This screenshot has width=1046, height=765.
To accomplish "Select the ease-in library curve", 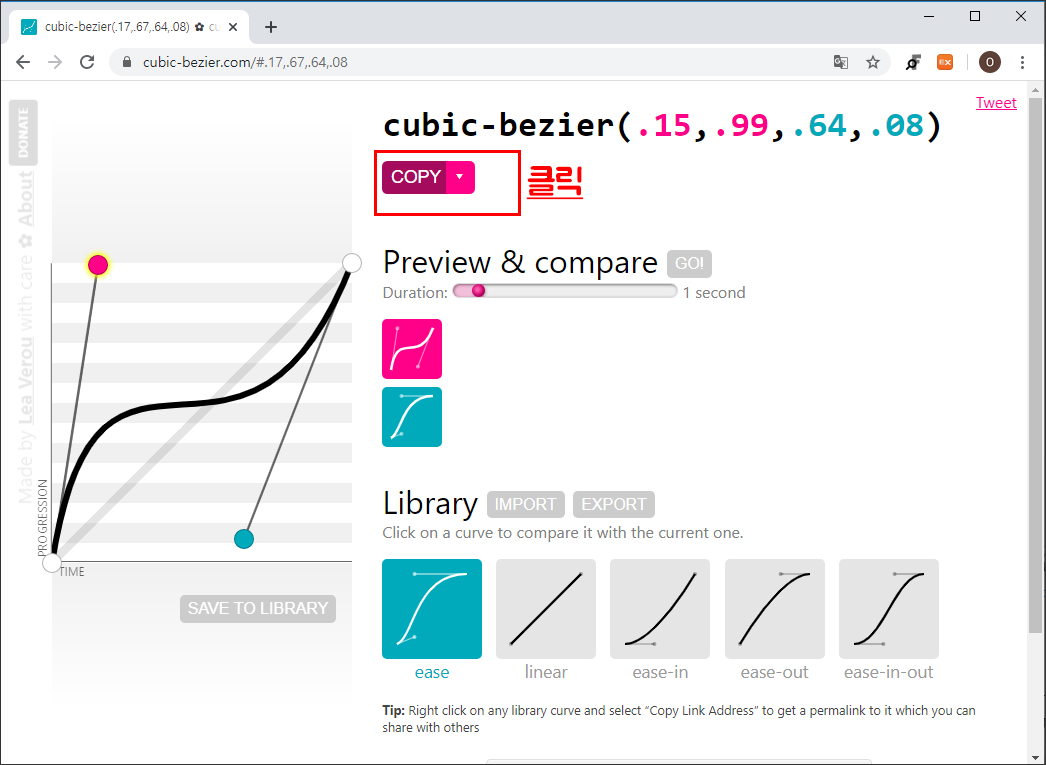I will tap(660, 609).
